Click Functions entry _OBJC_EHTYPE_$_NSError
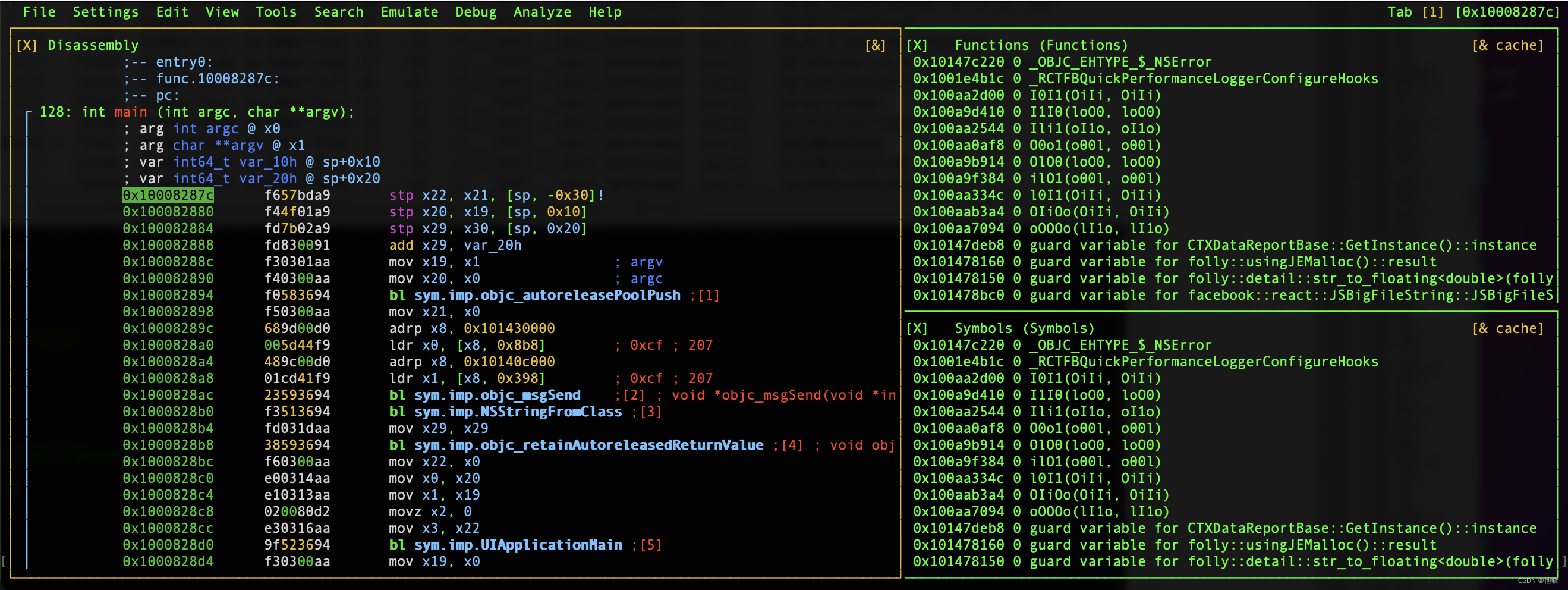The image size is (1568, 590). click(x=1062, y=61)
